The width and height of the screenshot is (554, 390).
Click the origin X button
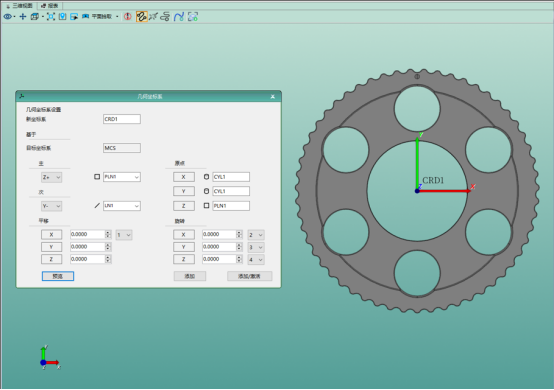pyautogui.click(x=184, y=177)
